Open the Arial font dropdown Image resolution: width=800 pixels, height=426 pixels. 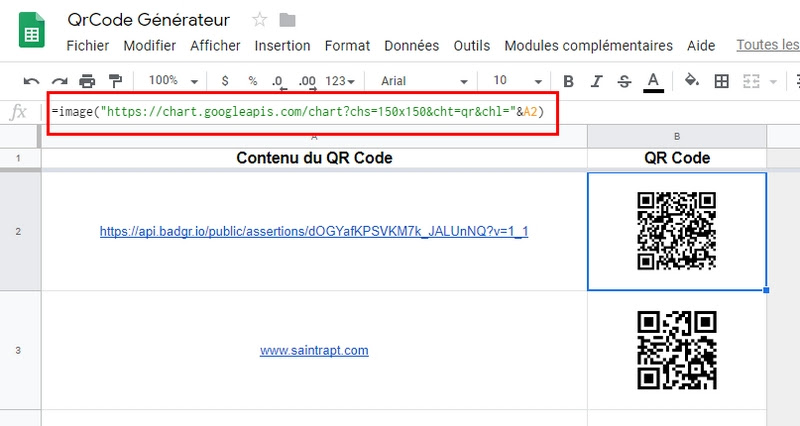[424, 81]
